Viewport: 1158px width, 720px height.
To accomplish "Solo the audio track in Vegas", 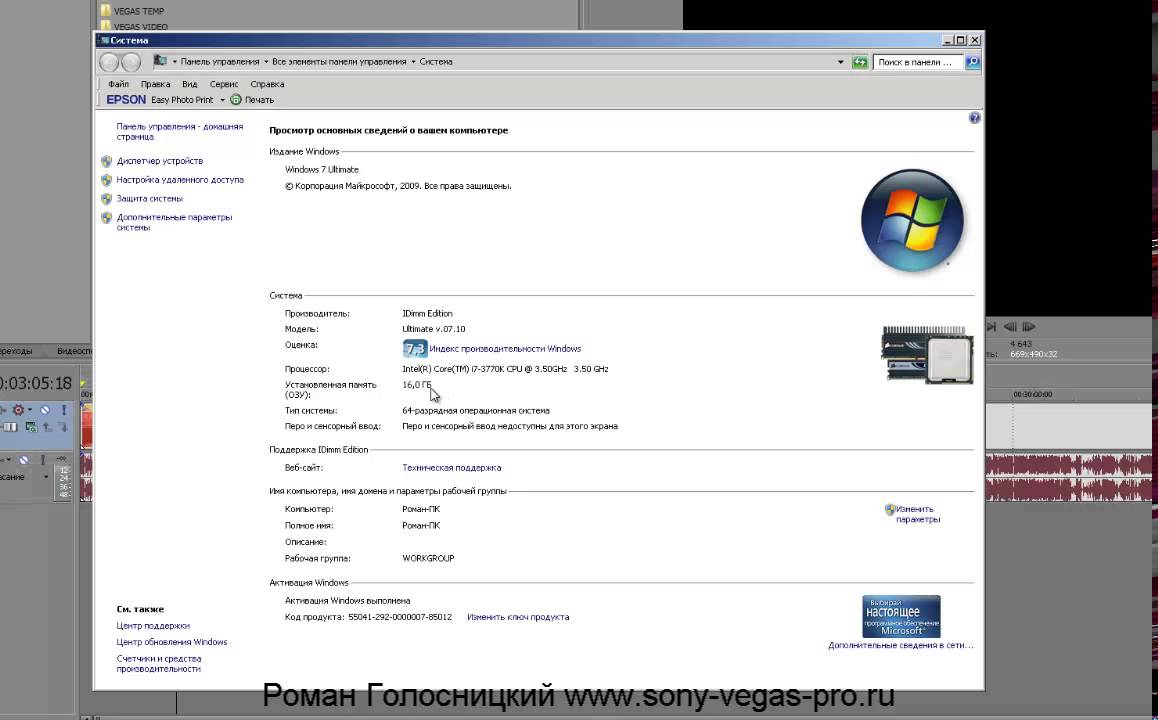I will tap(43, 460).
